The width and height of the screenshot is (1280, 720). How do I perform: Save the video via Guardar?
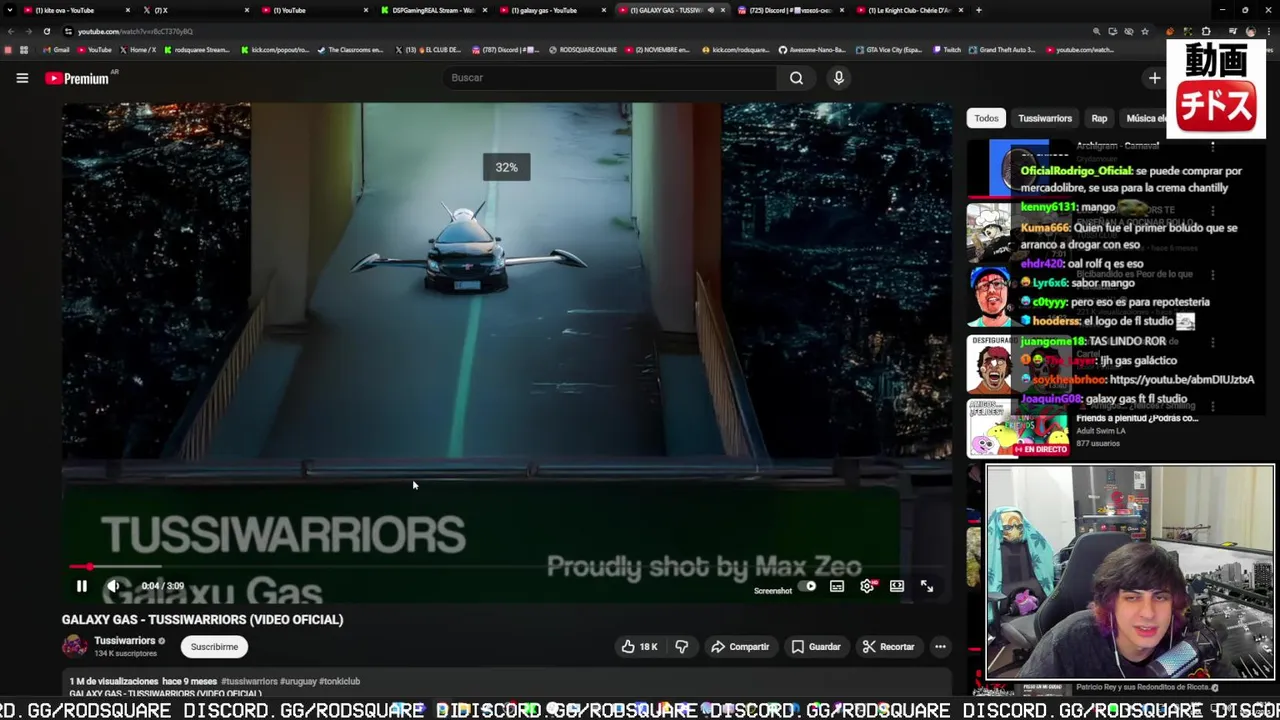point(816,647)
